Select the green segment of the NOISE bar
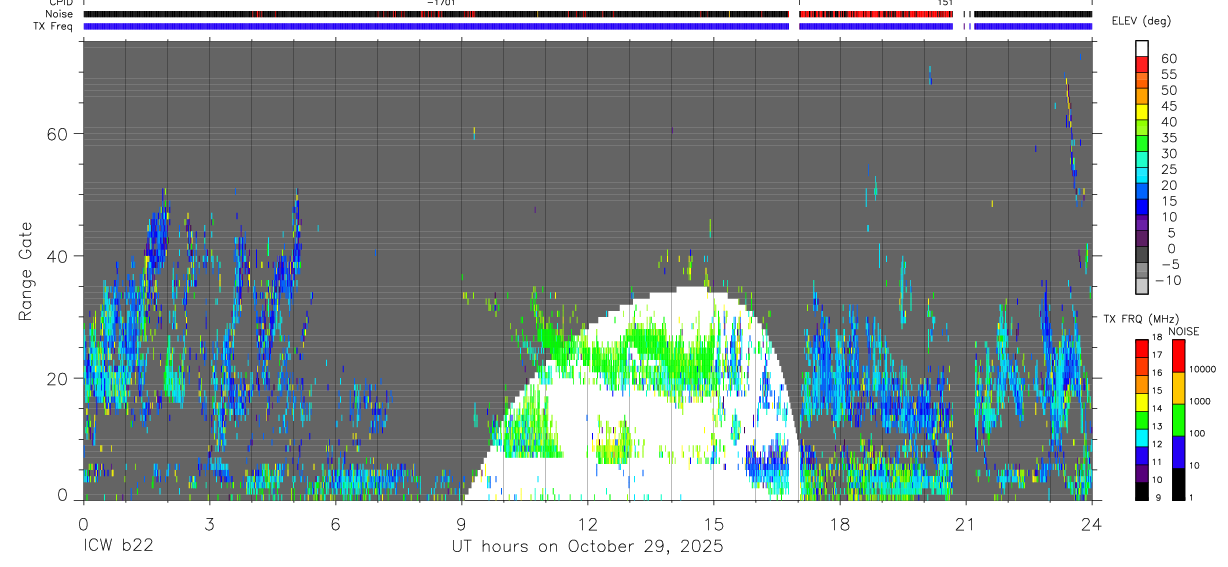 [1179, 419]
